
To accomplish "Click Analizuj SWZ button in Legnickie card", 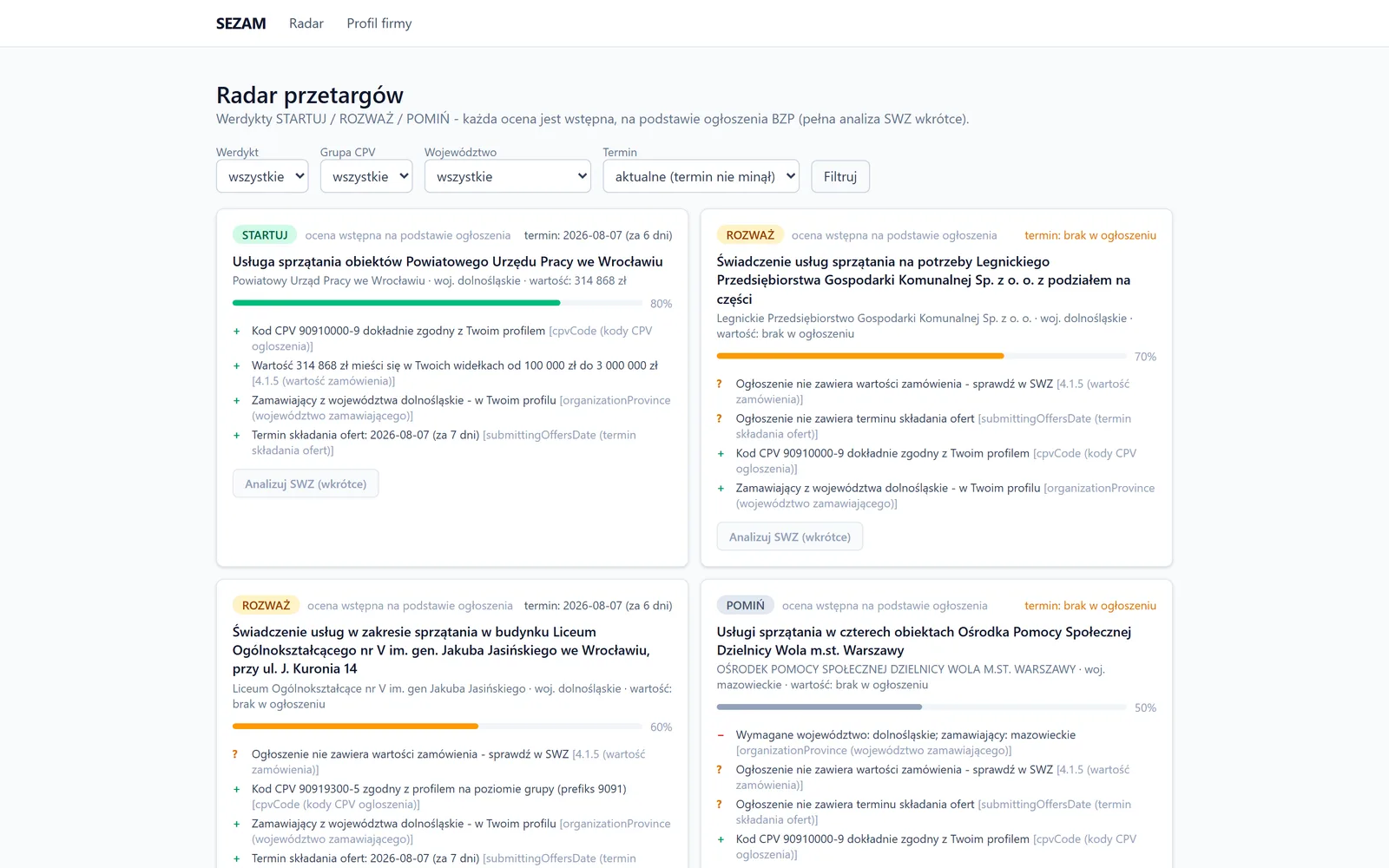I will (790, 536).
